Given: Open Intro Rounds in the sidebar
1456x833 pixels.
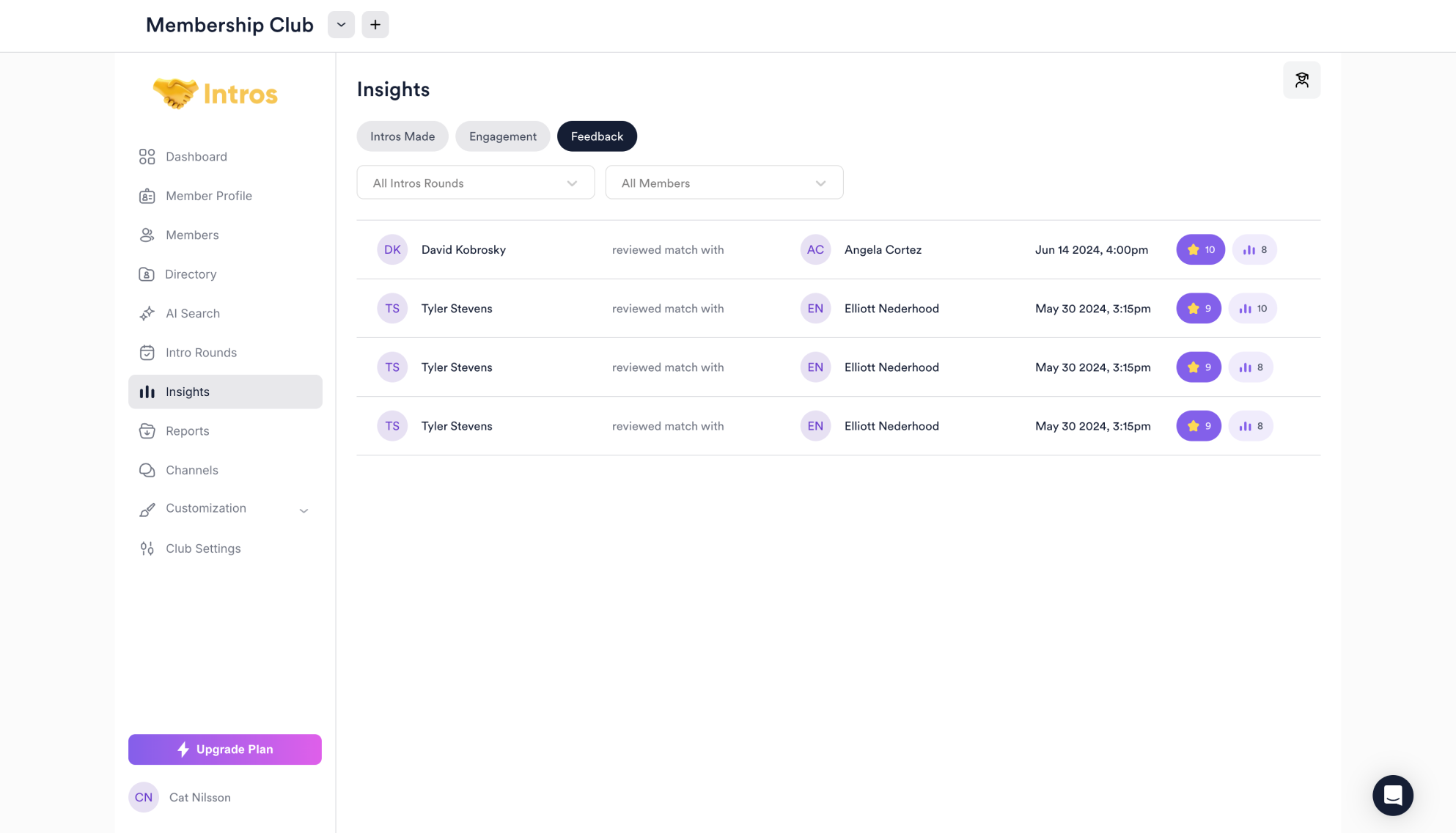Looking at the screenshot, I should click(x=201, y=353).
